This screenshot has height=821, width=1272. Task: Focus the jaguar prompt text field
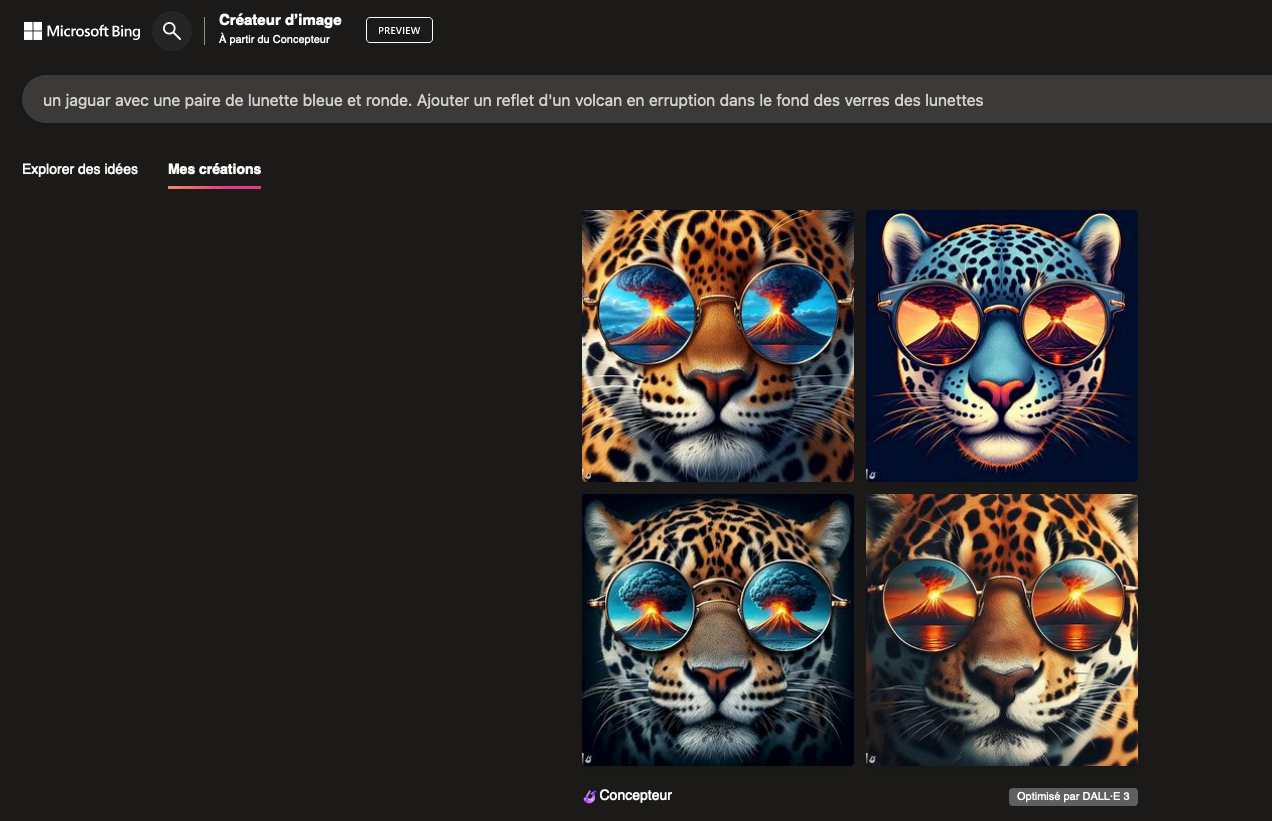tap(600, 100)
